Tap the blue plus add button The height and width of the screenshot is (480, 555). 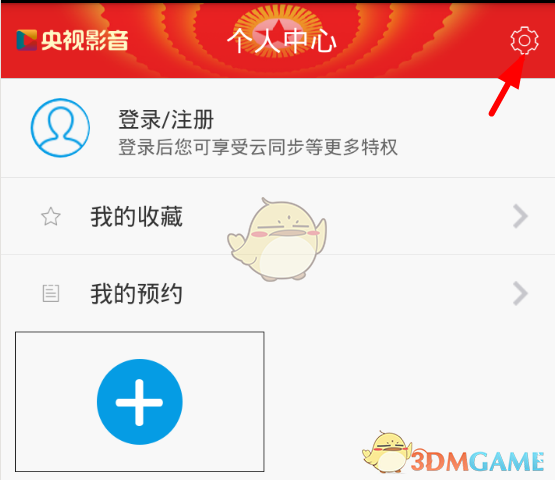tap(139, 402)
